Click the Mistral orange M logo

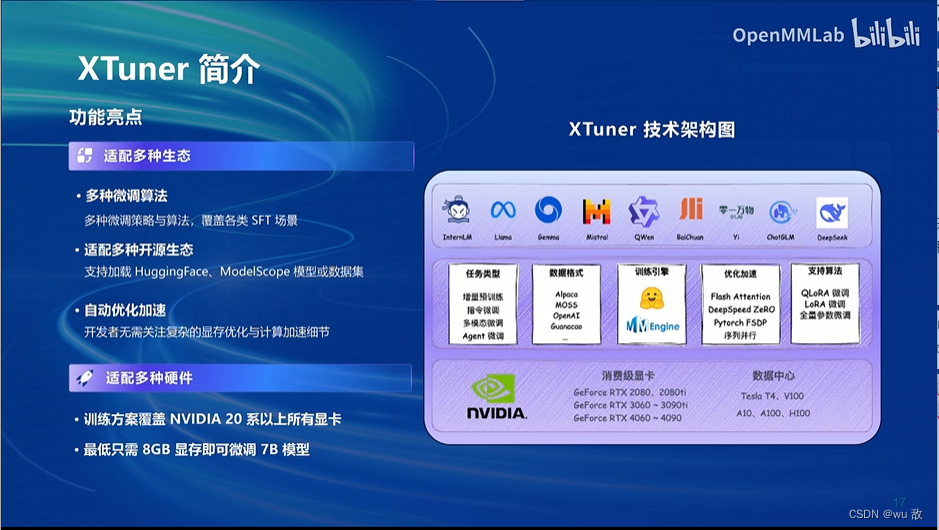point(596,211)
